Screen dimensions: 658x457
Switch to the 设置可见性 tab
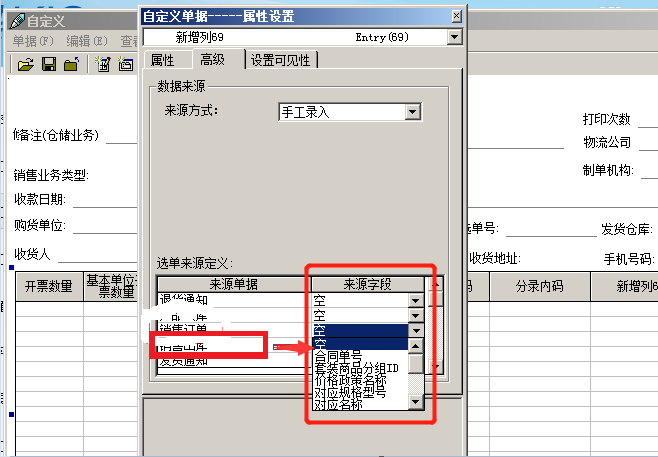click(x=281, y=60)
